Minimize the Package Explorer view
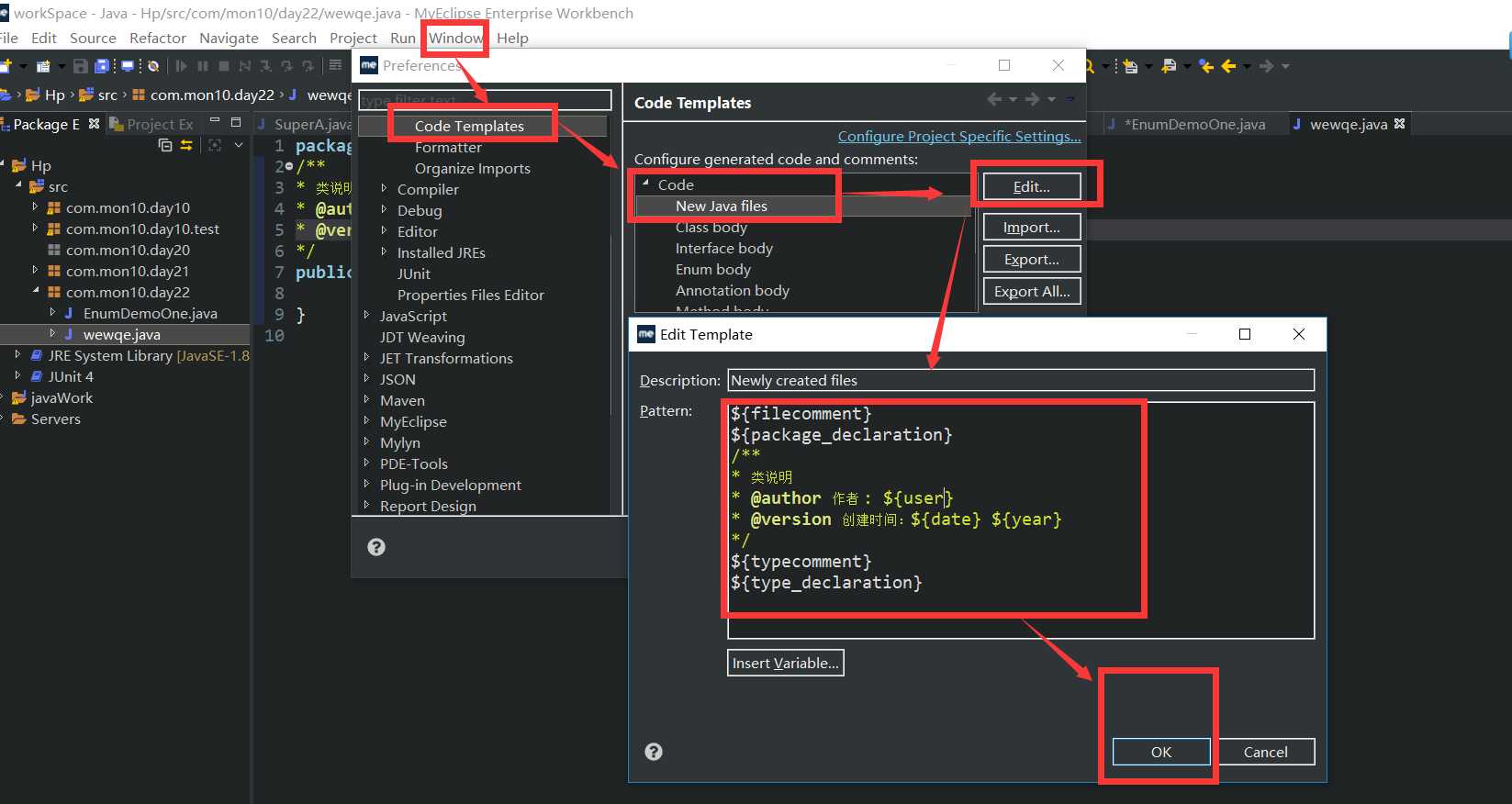The width and height of the screenshot is (1512, 804). (215, 121)
